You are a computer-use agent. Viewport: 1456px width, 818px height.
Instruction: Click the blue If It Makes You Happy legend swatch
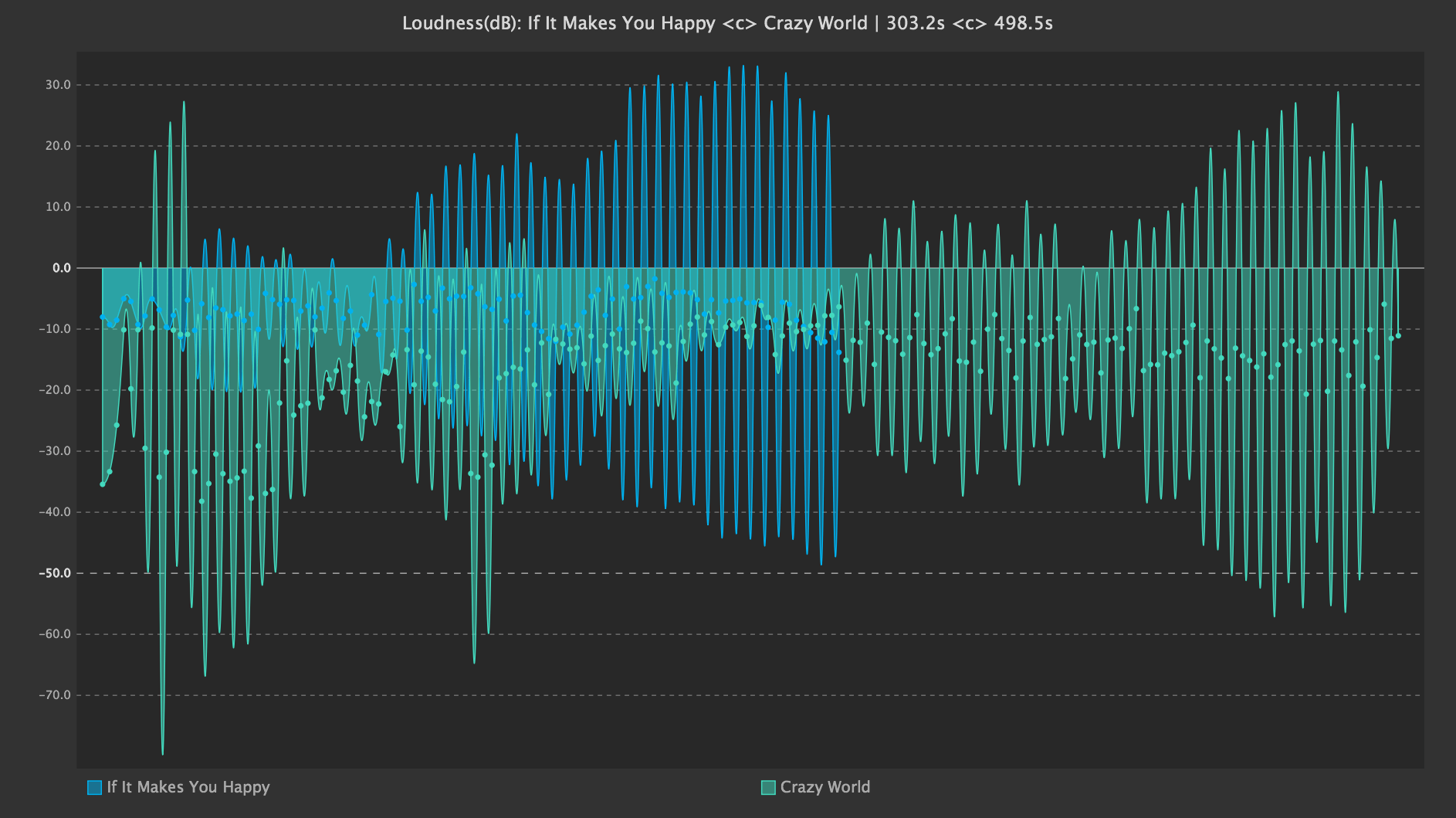click(95, 788)
